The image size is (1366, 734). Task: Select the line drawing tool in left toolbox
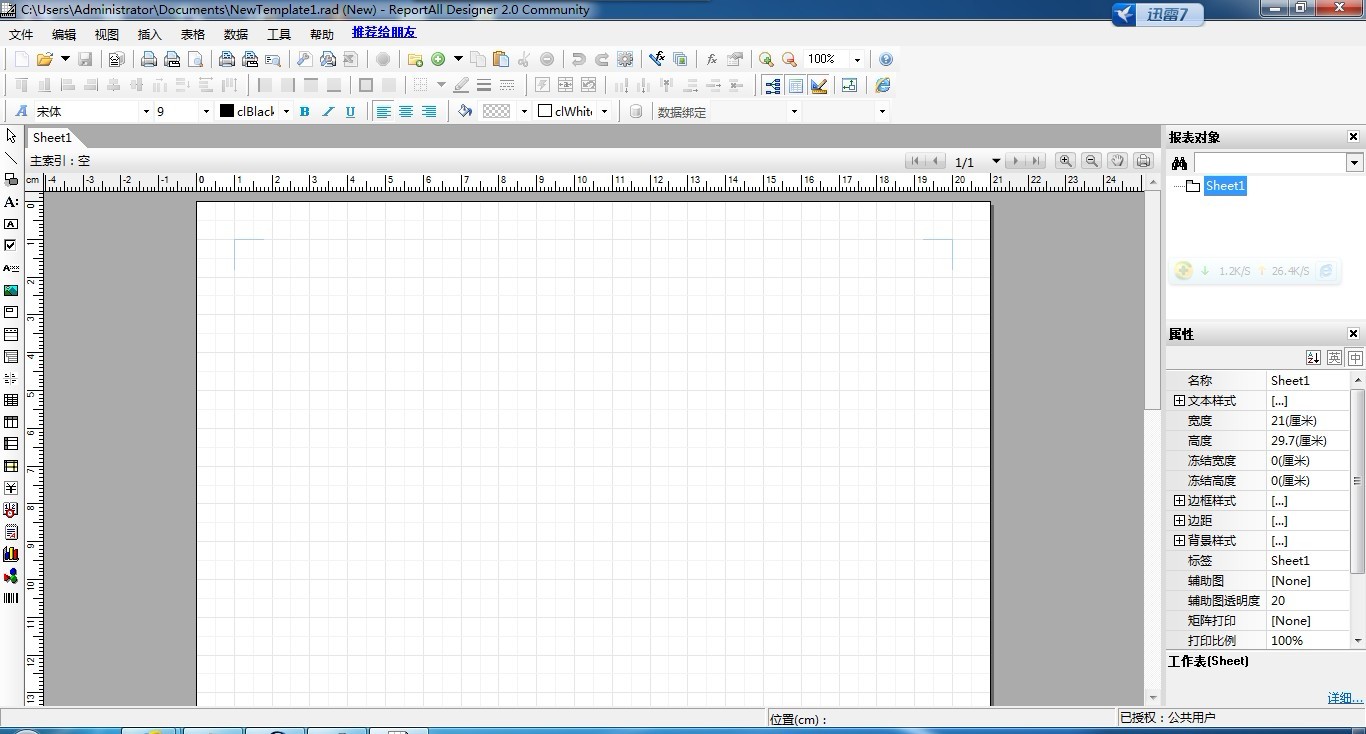pos(11,158)
